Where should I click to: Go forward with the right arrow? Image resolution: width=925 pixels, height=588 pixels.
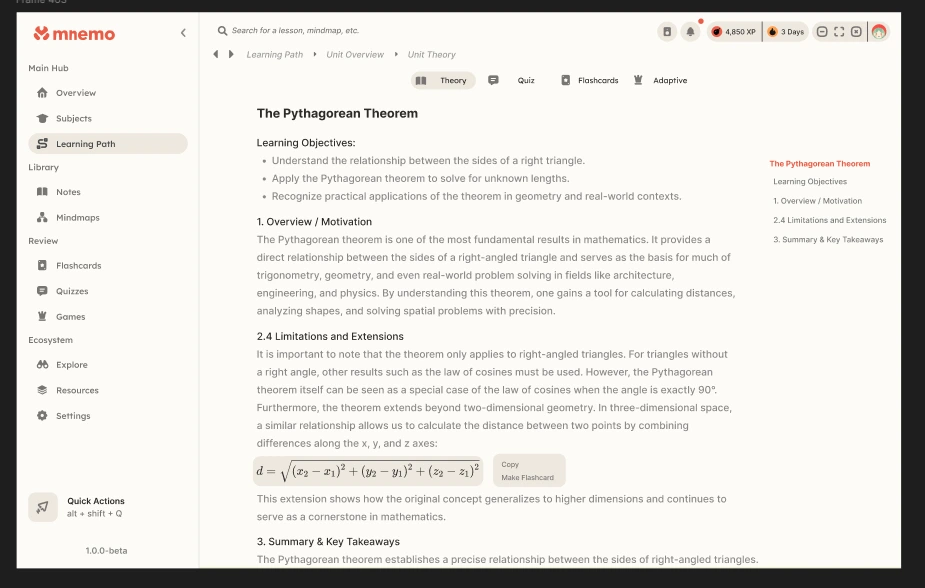[231, 54]
